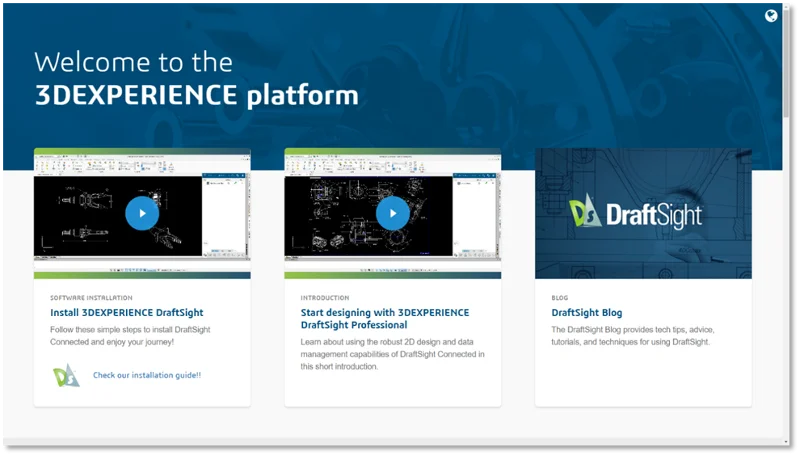Click INTRODUCTION category label
Image resolution: width=800 pixels, height=456 pixels.
325,297
